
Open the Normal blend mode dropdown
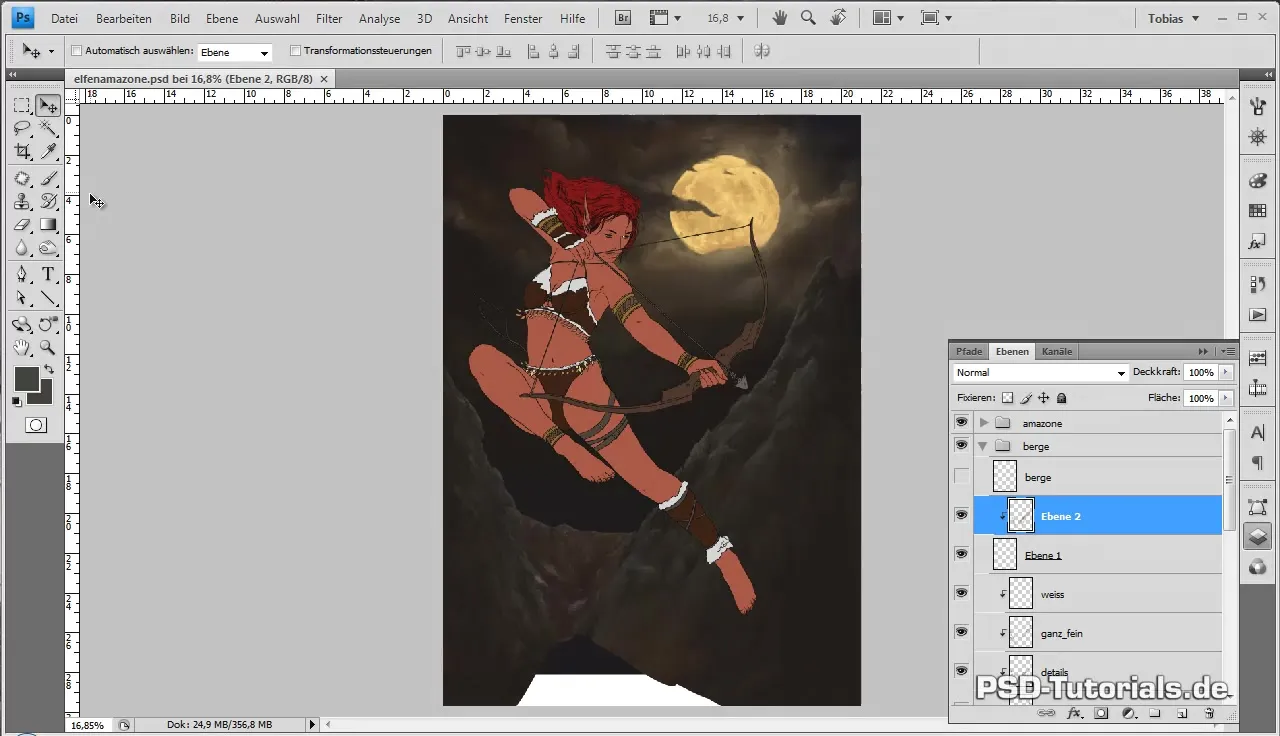tap(1040, 372)
